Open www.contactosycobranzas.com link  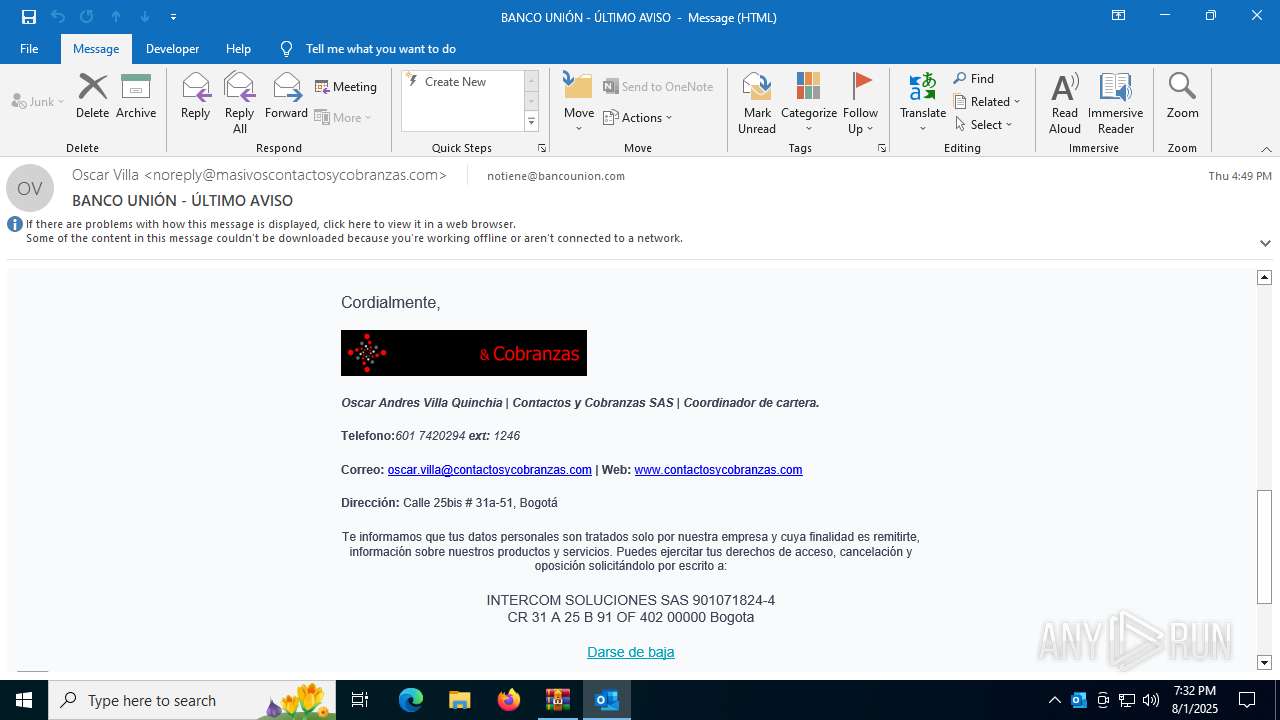point(718,470)
